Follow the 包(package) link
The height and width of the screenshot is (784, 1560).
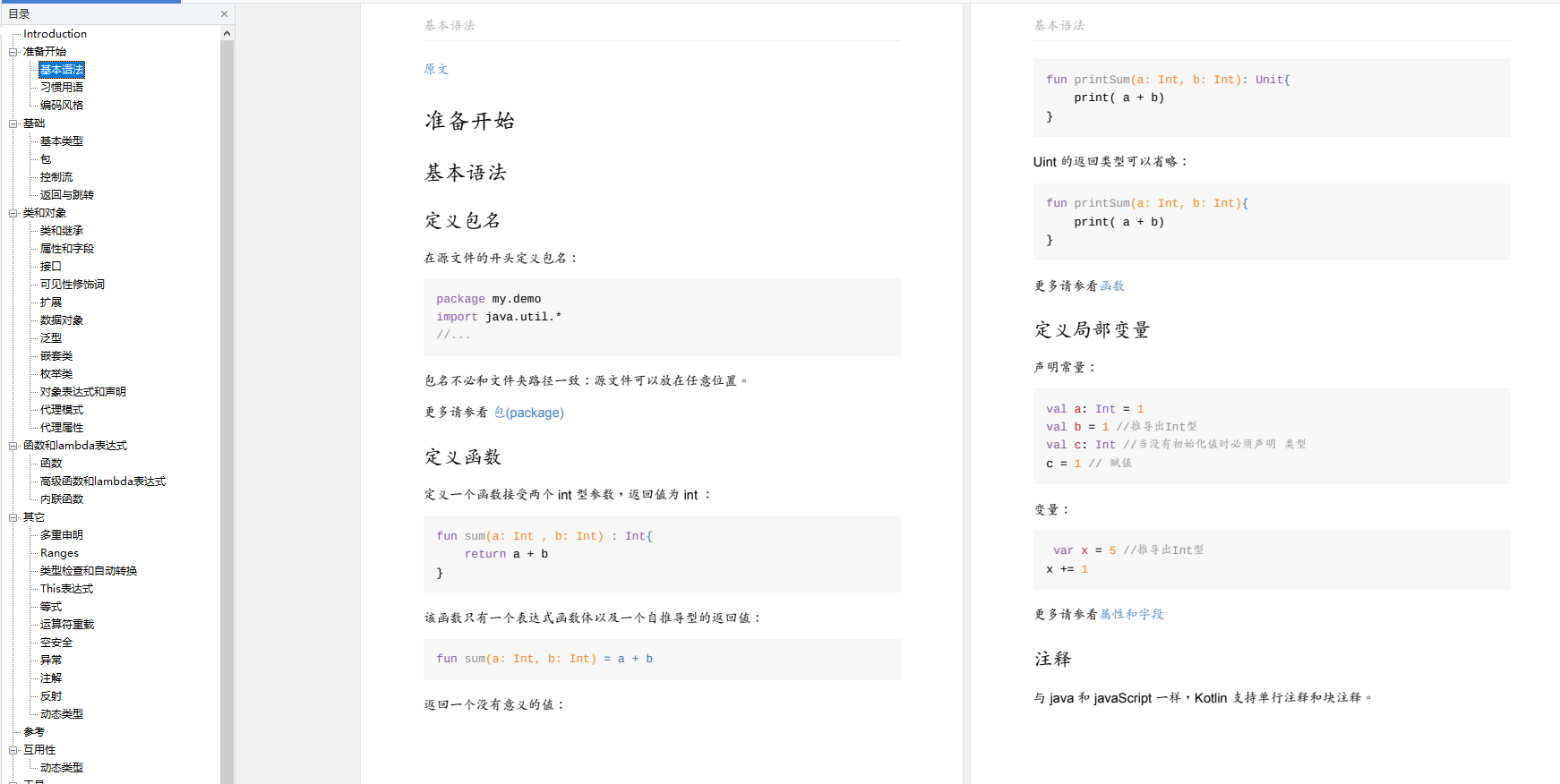529,413
